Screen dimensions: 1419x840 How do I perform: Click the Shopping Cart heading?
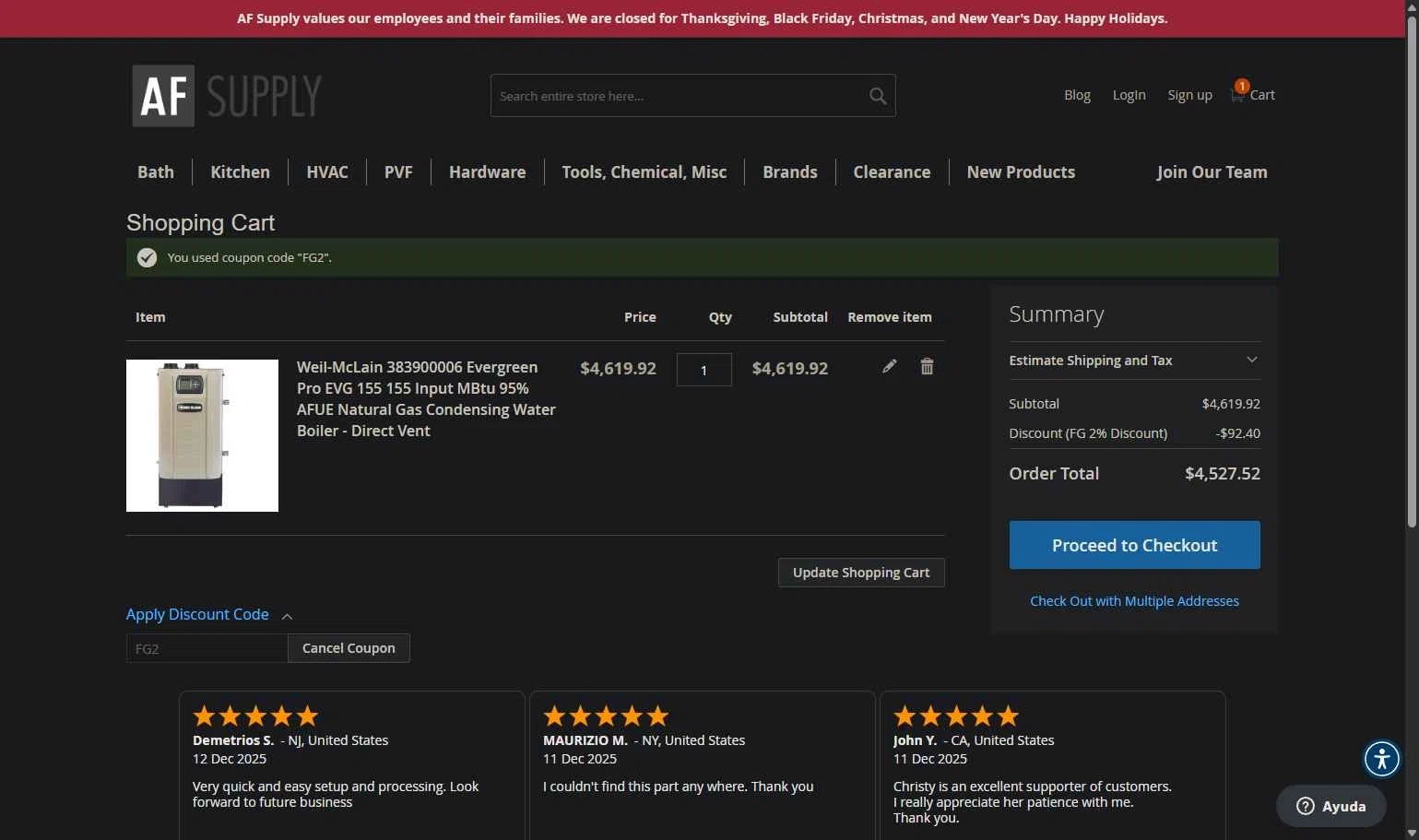coord(200,223)
